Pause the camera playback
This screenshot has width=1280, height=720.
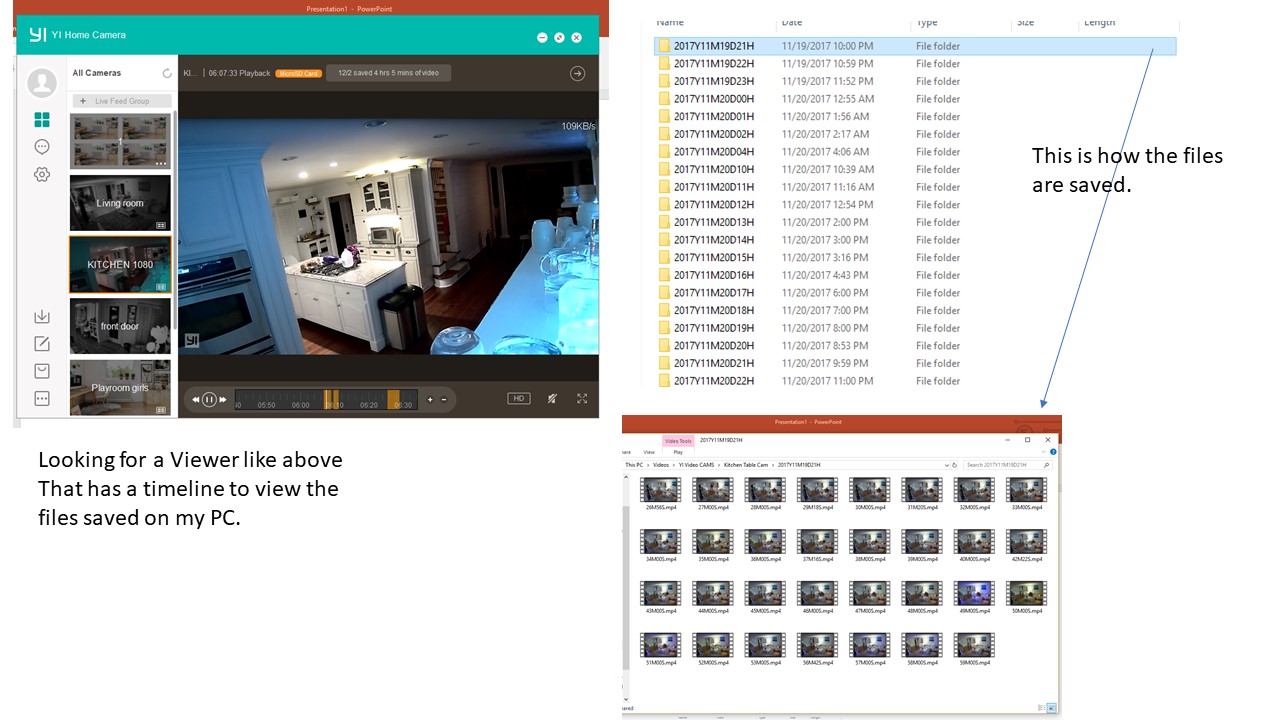[209, 399]
